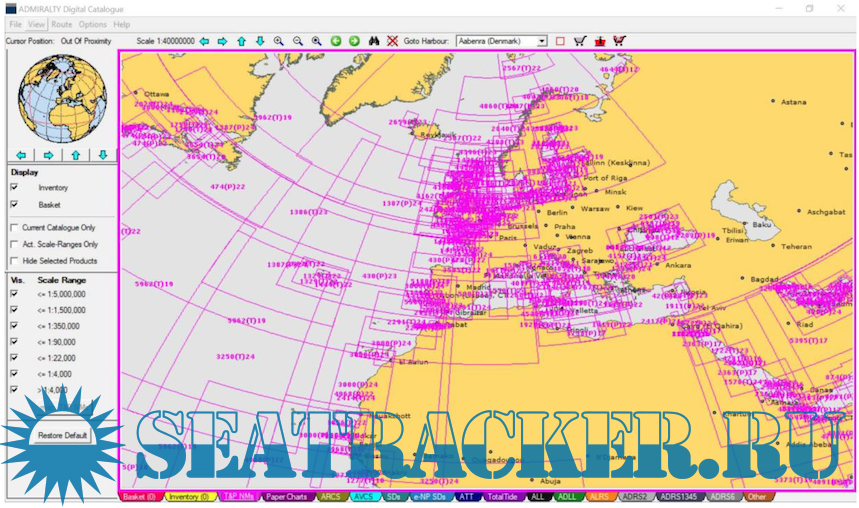Screen dimensions: 859x508
Task: Click the black shopping basket icon
Action: [x=580, y=41]
